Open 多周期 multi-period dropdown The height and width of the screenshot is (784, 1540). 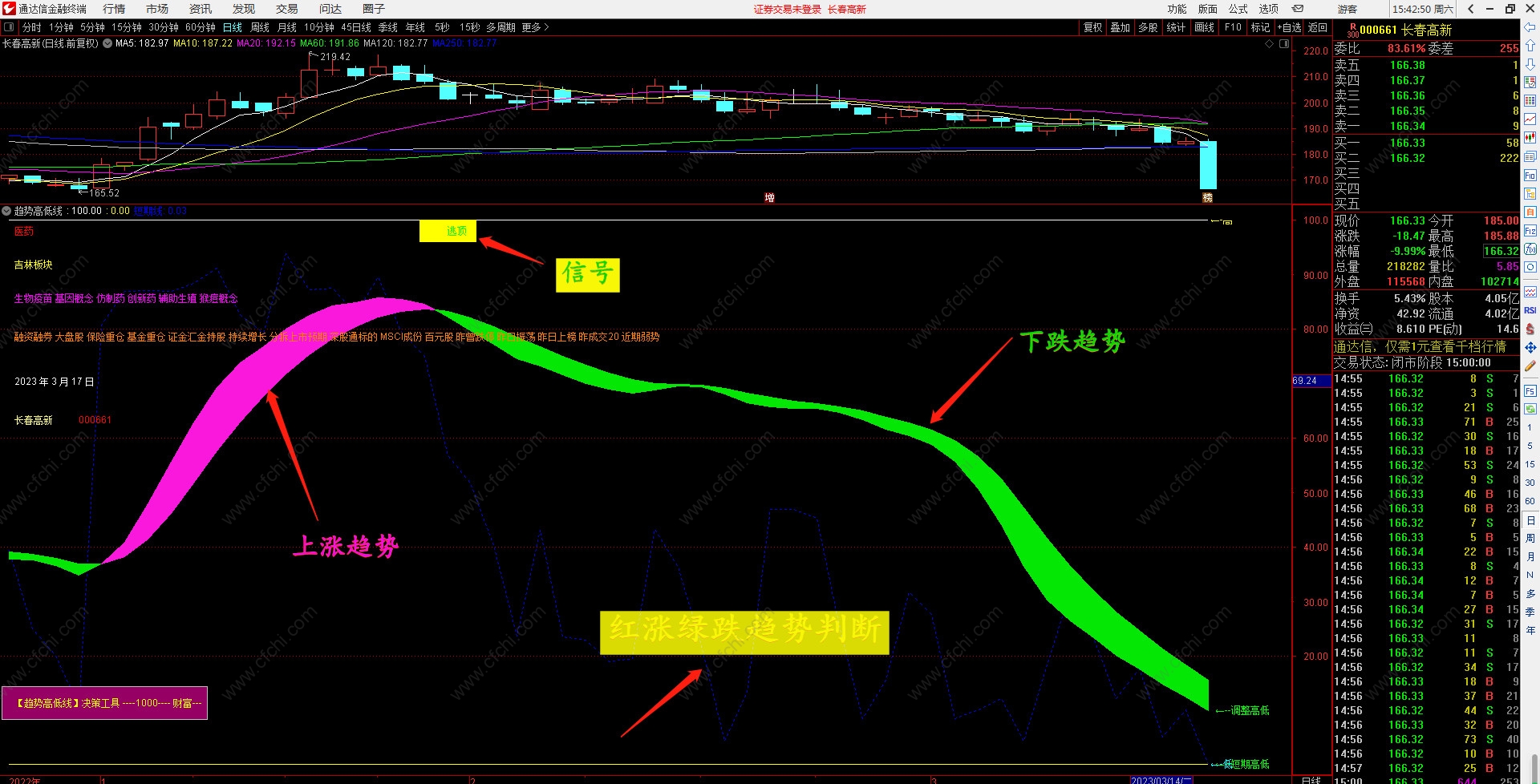pos(500,27)
